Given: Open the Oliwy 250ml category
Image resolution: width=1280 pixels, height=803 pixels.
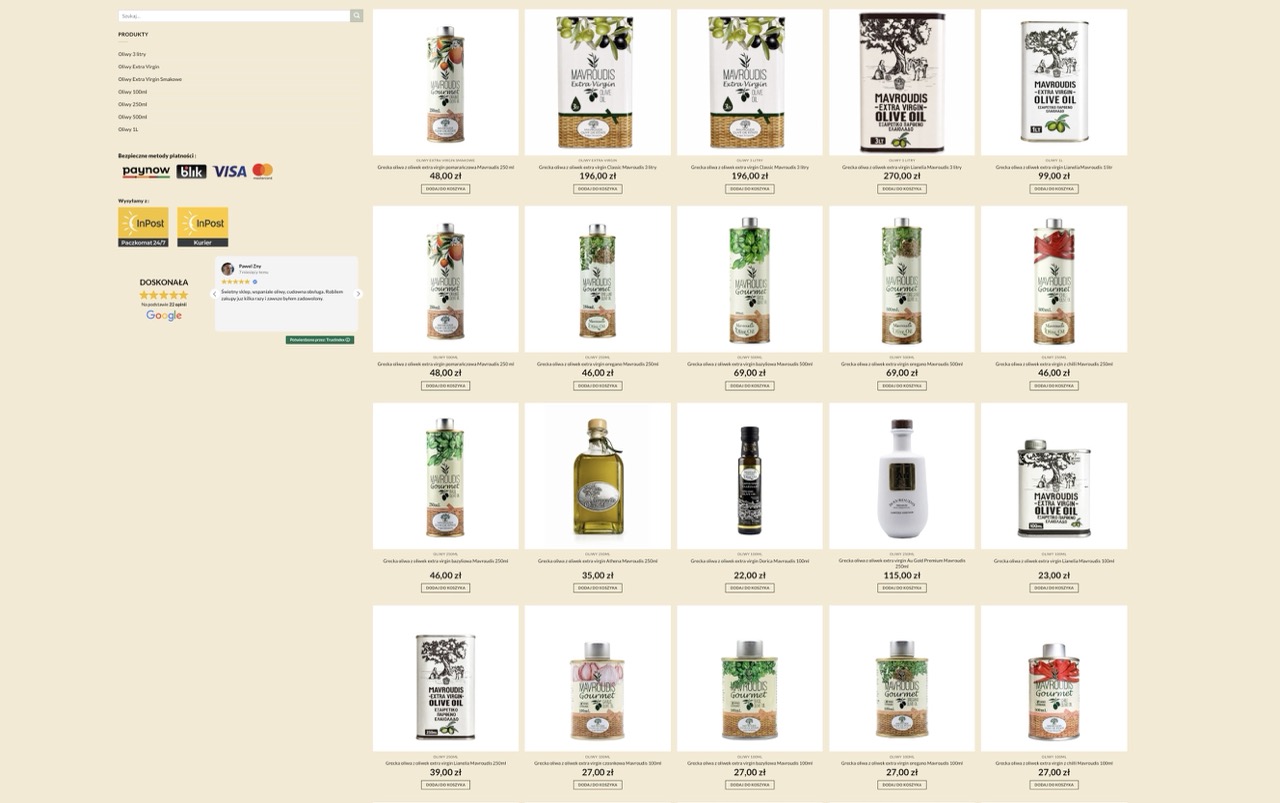Looking at the screenshot, I should [133, 104].
